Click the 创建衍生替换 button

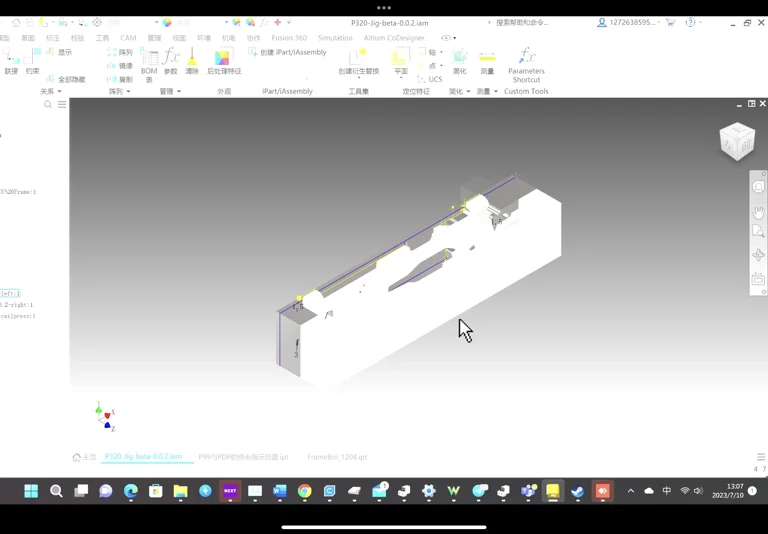(359, 61)
